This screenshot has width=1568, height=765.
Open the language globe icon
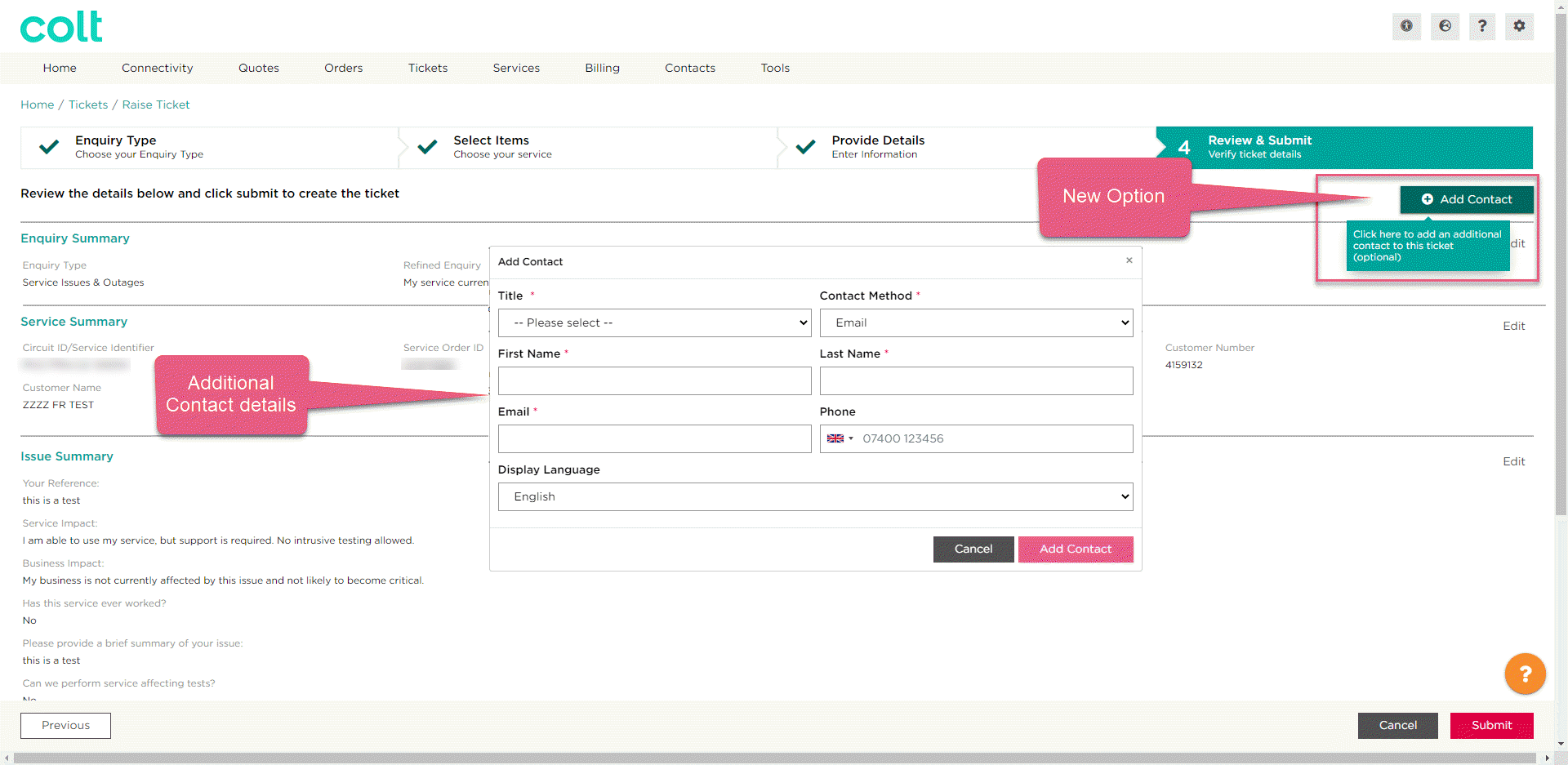click(x=1445, y=26)
